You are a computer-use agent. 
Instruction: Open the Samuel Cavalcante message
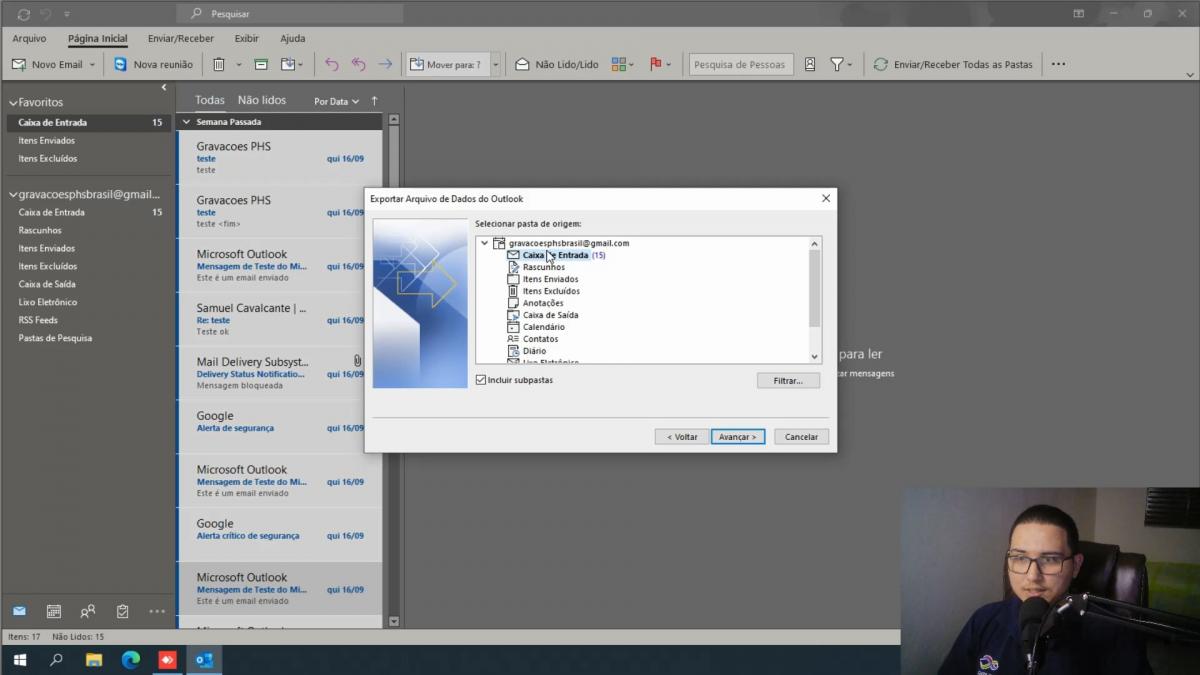point(279,319)
